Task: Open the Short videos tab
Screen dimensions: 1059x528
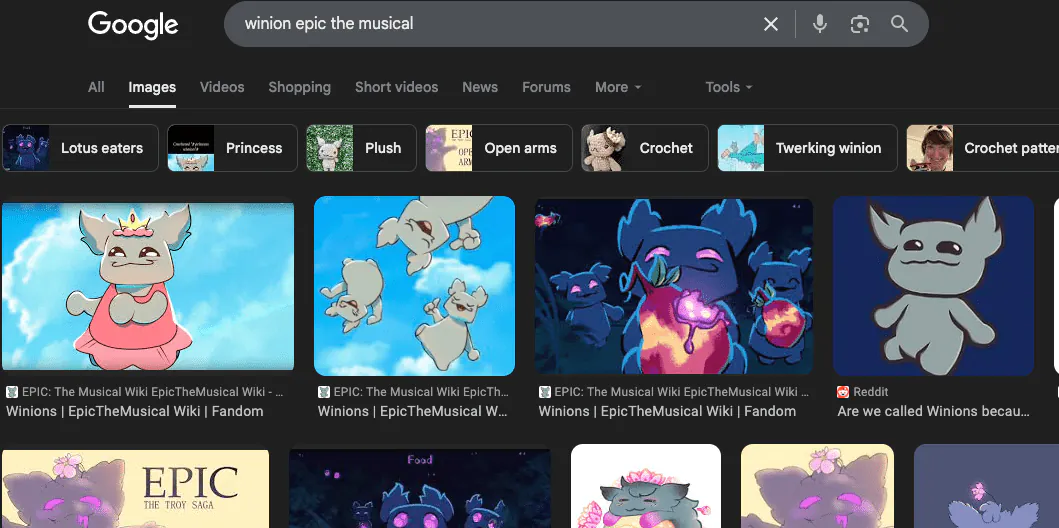Action: [396, 87]
